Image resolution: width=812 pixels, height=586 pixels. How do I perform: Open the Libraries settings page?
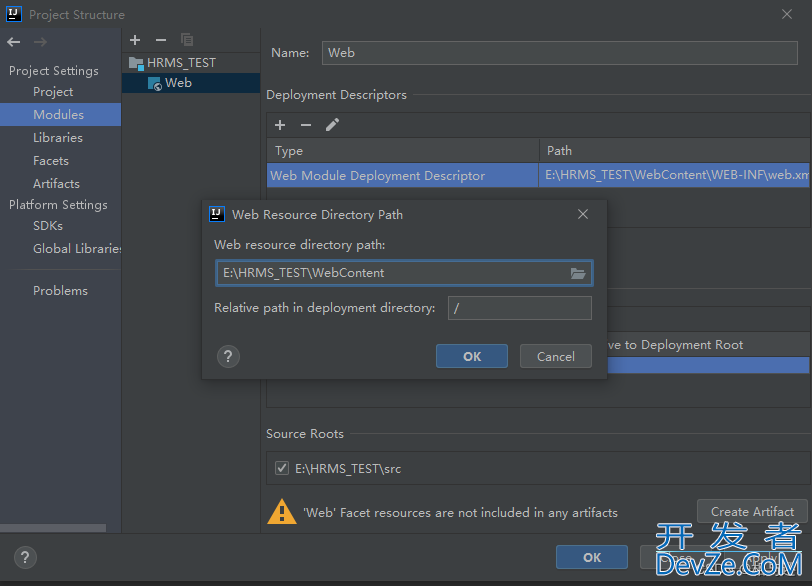click(58, 138)
